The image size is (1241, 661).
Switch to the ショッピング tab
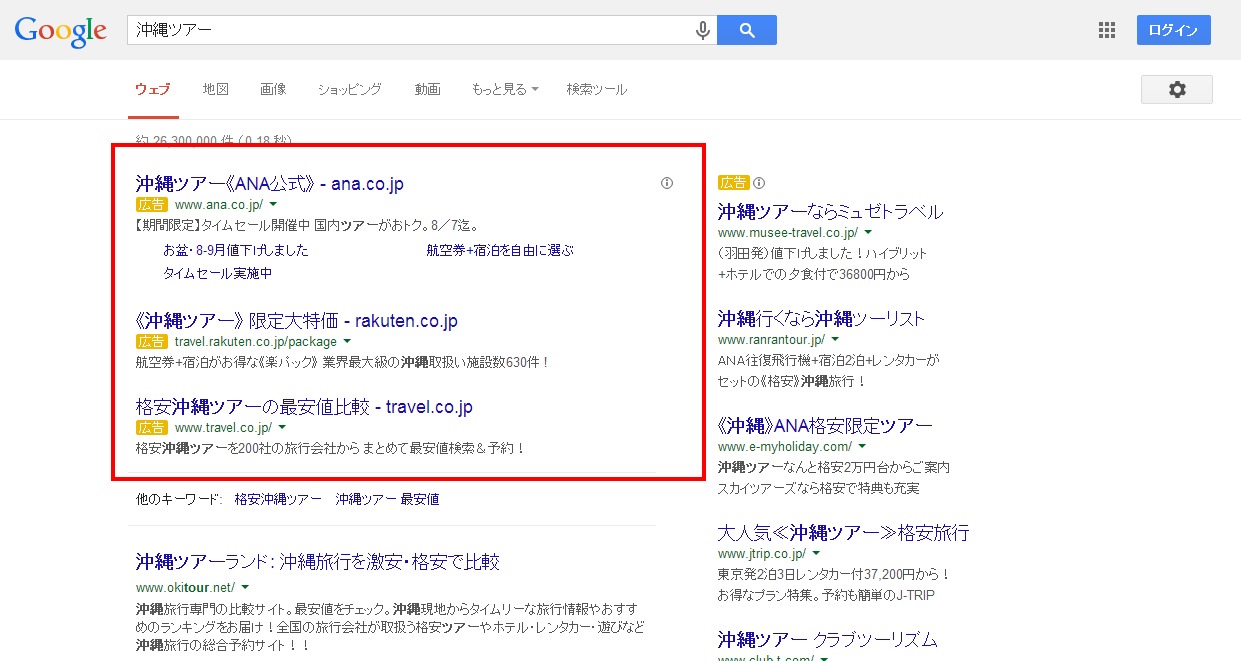350,89
